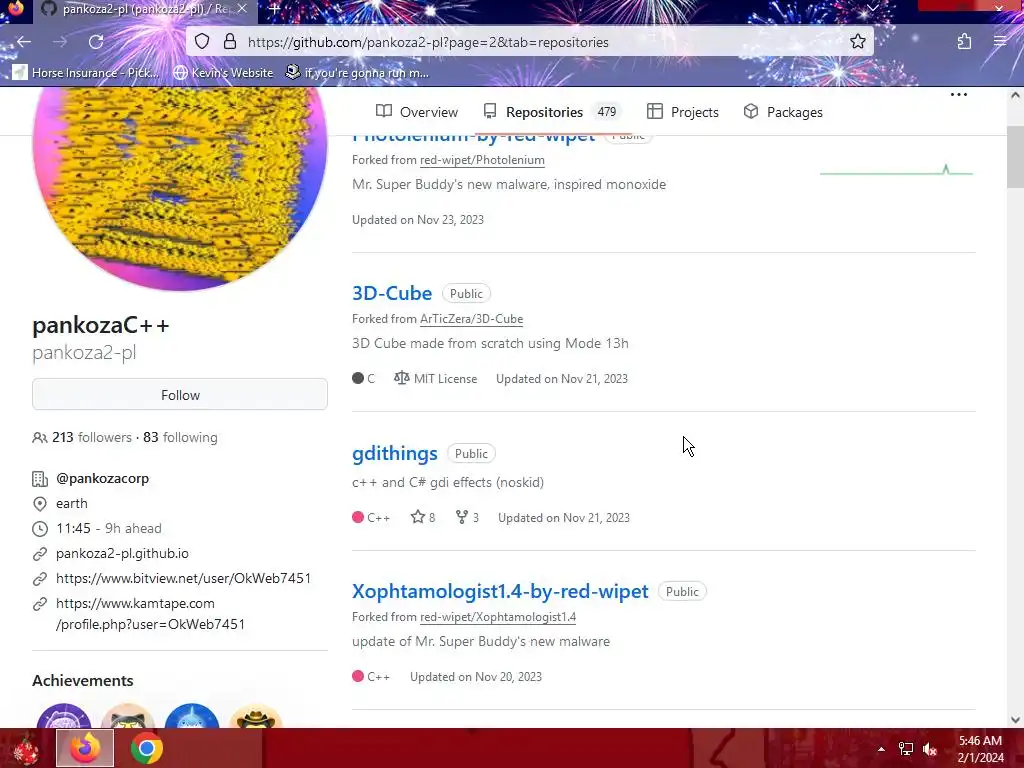
Task: Open the red-wipet/Photolenium fork source
Action: point(482,160)
